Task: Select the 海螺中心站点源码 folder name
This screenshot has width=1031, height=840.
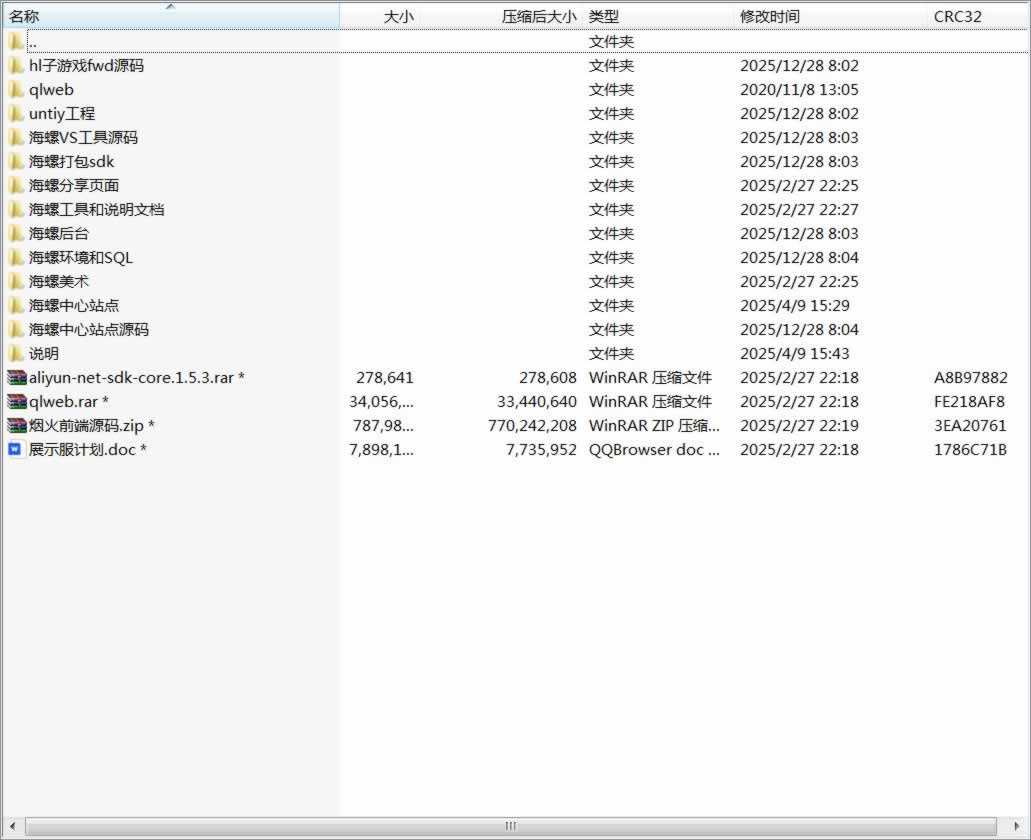Action: click(89, 330)
